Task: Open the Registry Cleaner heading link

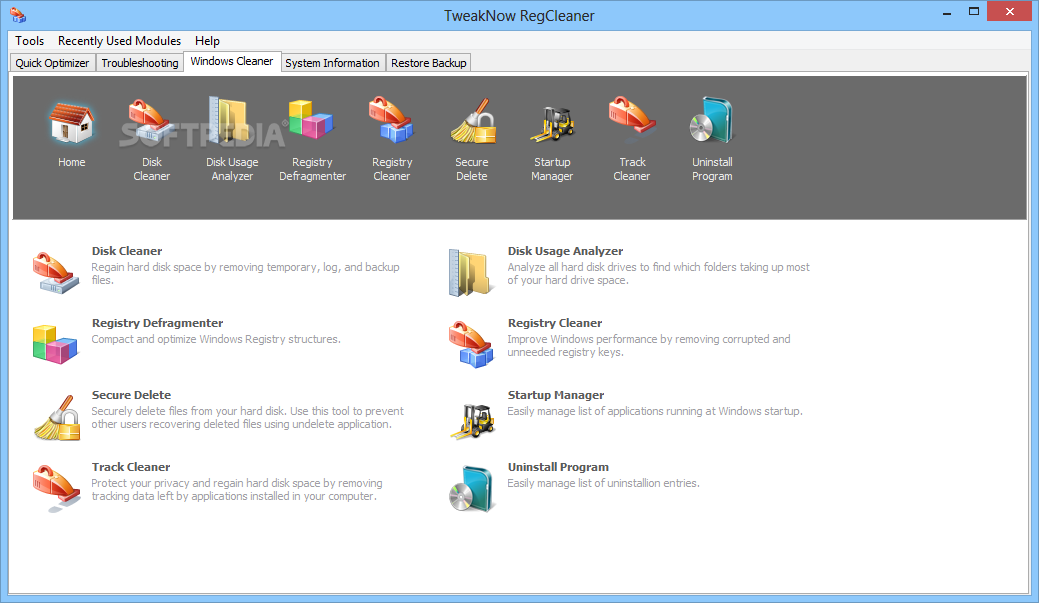Action: pos(555,323)
